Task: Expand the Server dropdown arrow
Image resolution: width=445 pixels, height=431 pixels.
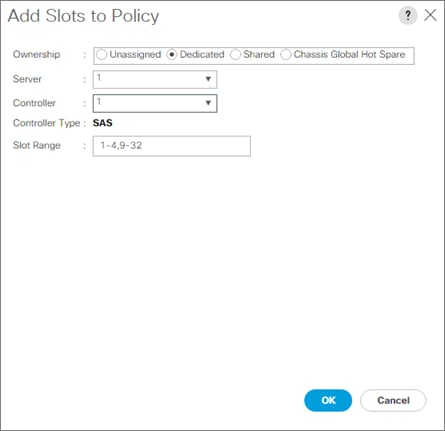Action: coord(208,79)
